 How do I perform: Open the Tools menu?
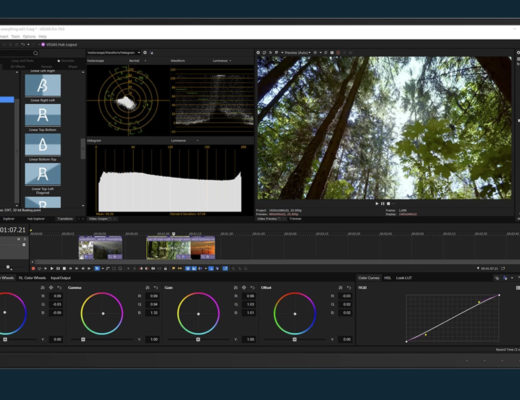coord(15,36)
